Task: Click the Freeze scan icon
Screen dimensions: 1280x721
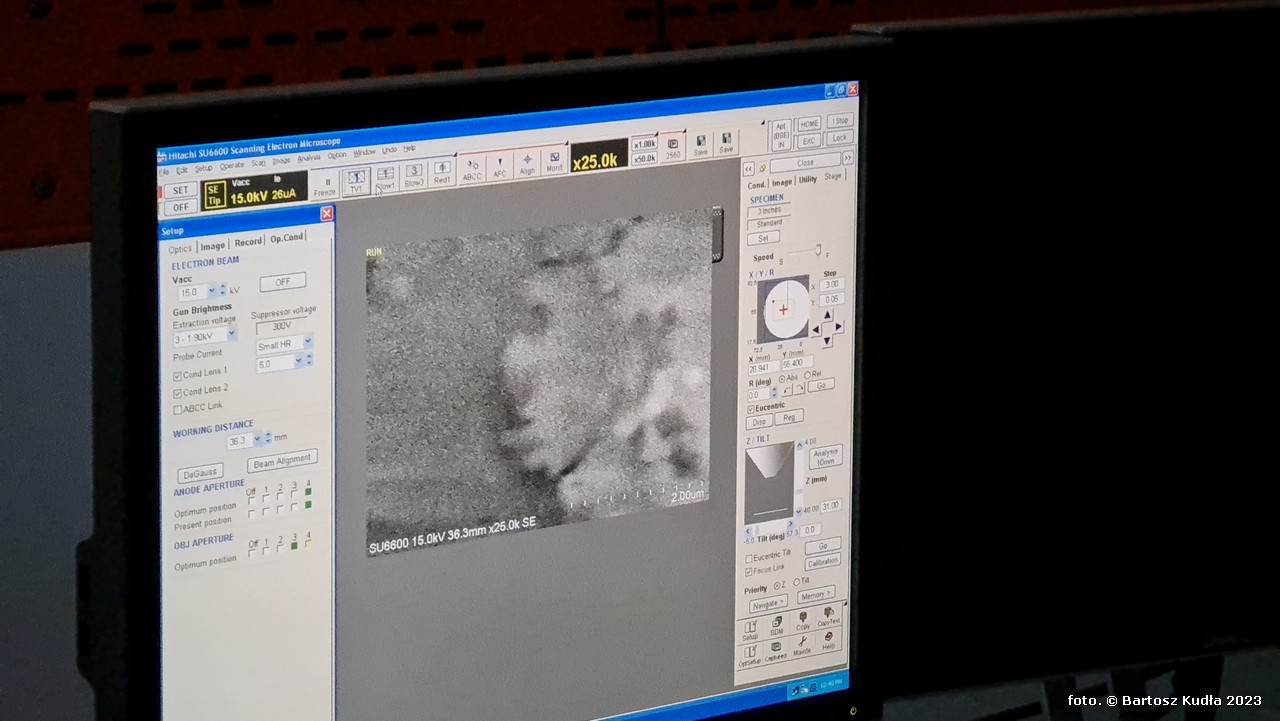Action: coord(325,187)
